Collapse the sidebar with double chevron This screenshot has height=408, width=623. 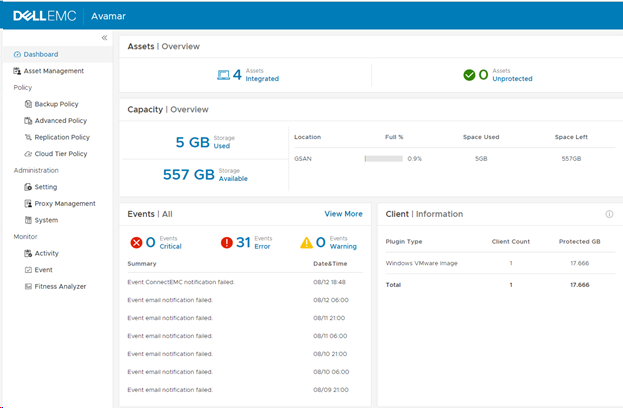(x=105, y=38)
